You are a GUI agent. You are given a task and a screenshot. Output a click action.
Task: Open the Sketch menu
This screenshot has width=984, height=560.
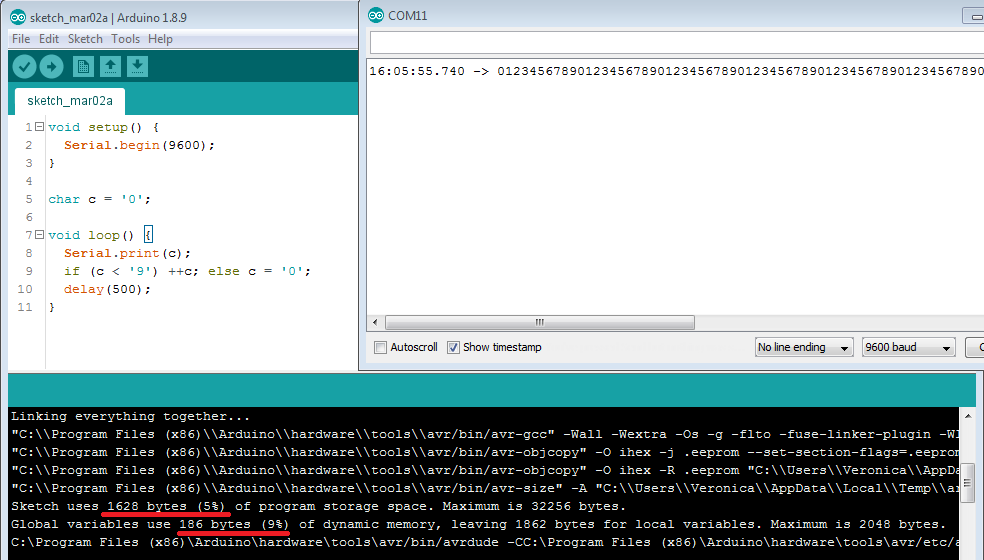point(85,39)
